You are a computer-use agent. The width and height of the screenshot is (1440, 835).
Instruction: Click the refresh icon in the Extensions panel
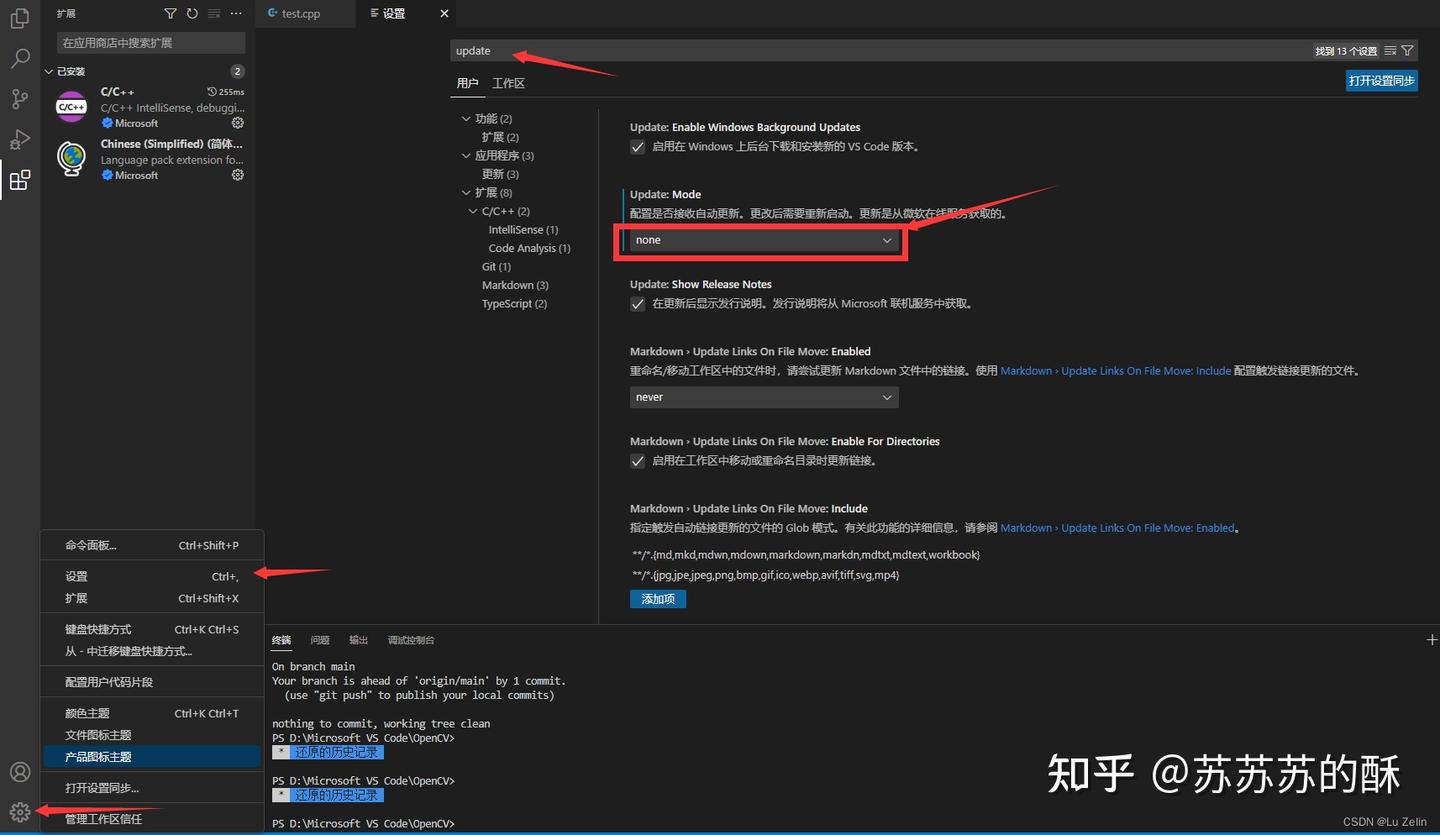191,13
